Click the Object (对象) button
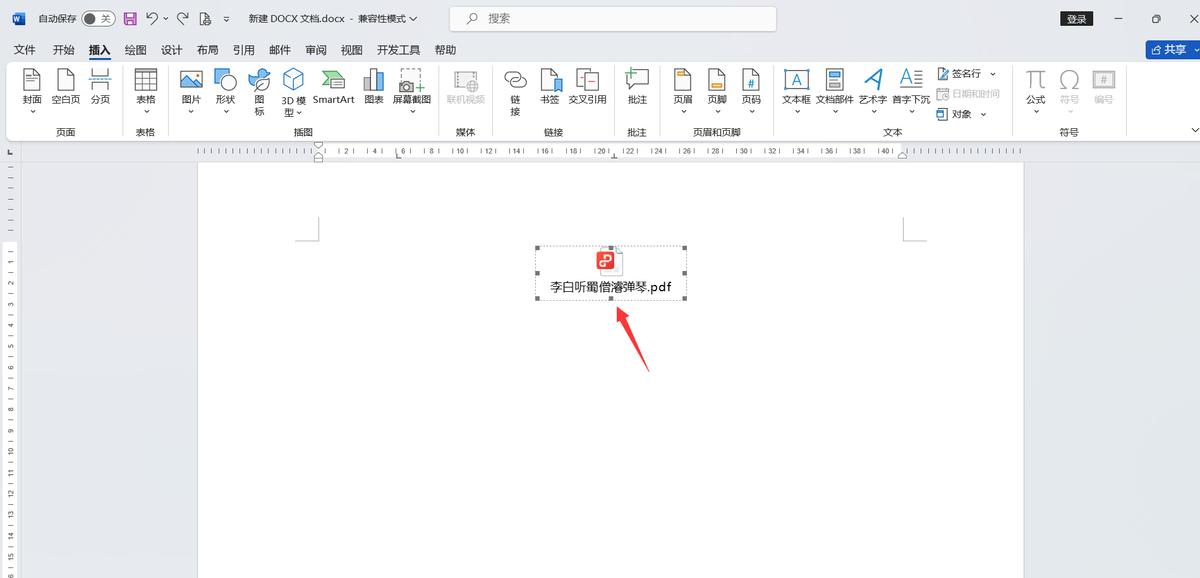The image size is (1200, 578). pos(954,114)
